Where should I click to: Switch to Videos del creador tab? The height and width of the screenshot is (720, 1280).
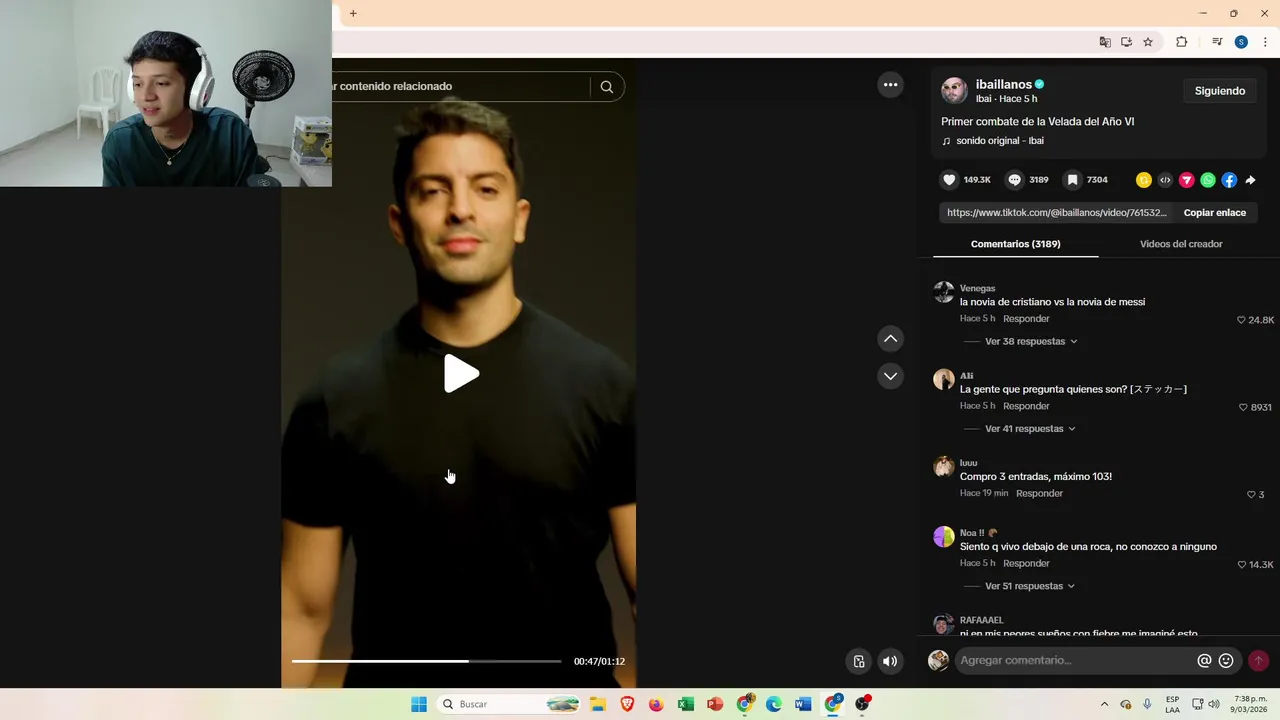(1181, 244)
